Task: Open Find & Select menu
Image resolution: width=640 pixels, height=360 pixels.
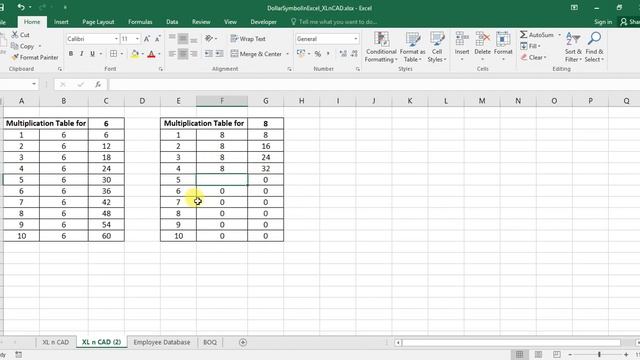Action: [x=594, y=47]
